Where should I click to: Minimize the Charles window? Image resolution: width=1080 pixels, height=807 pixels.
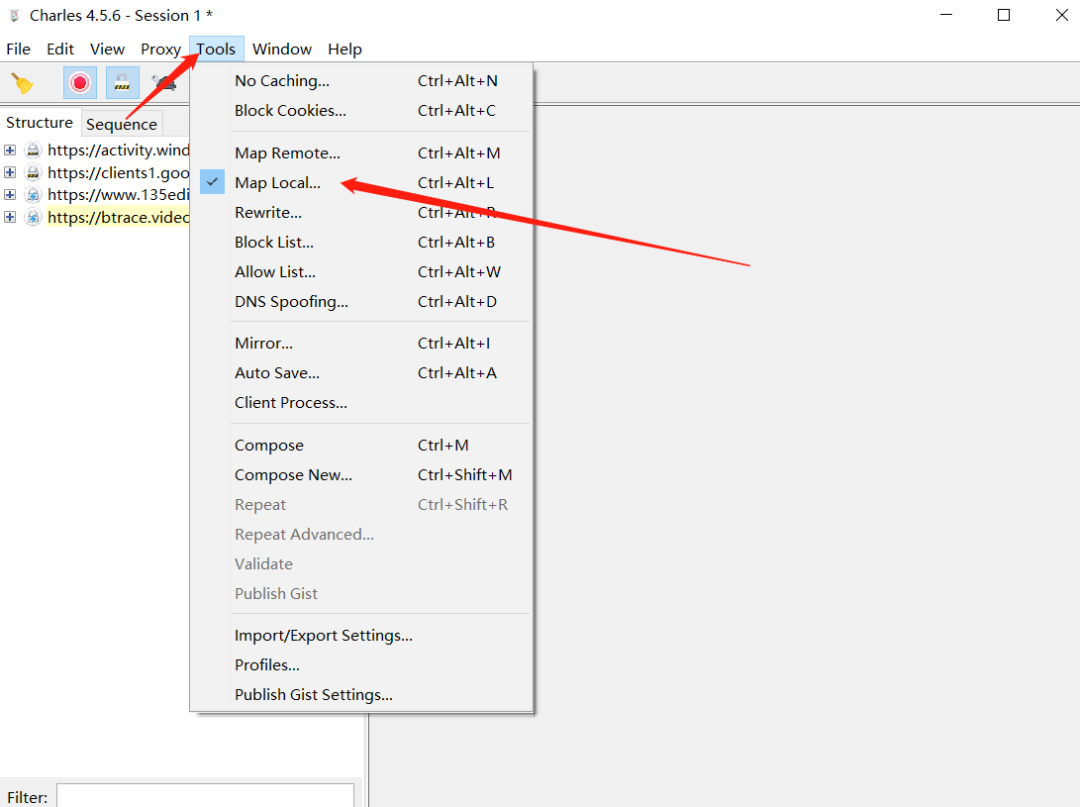(946, 14)
